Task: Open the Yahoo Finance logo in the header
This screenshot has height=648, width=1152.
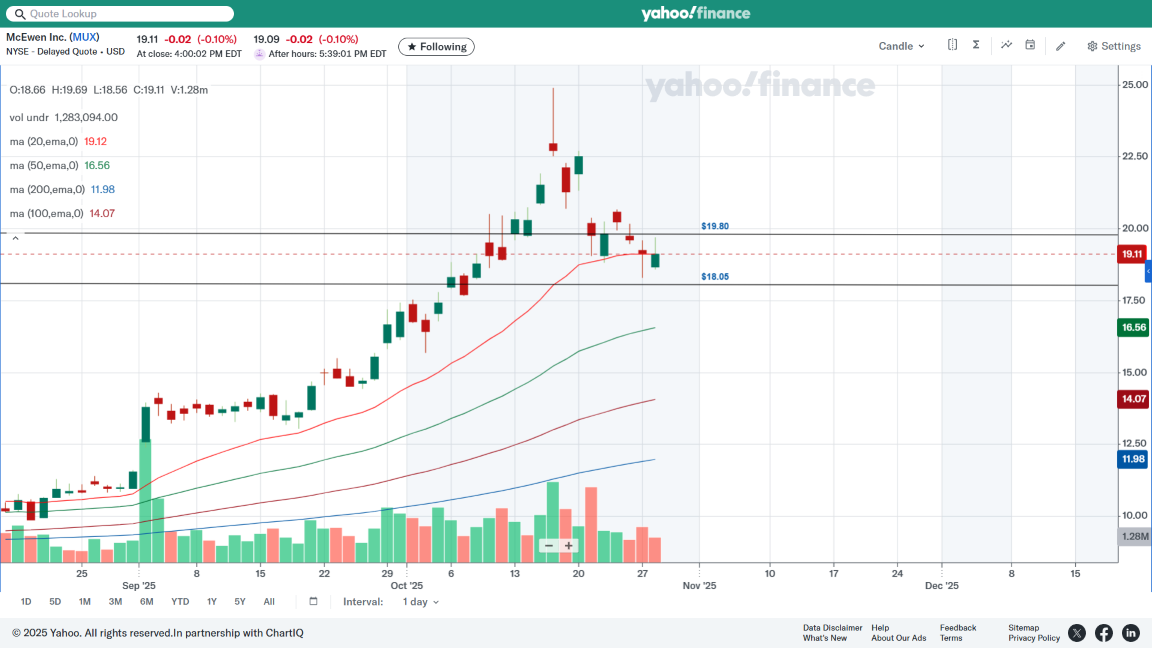Action: tap(695, 13)
